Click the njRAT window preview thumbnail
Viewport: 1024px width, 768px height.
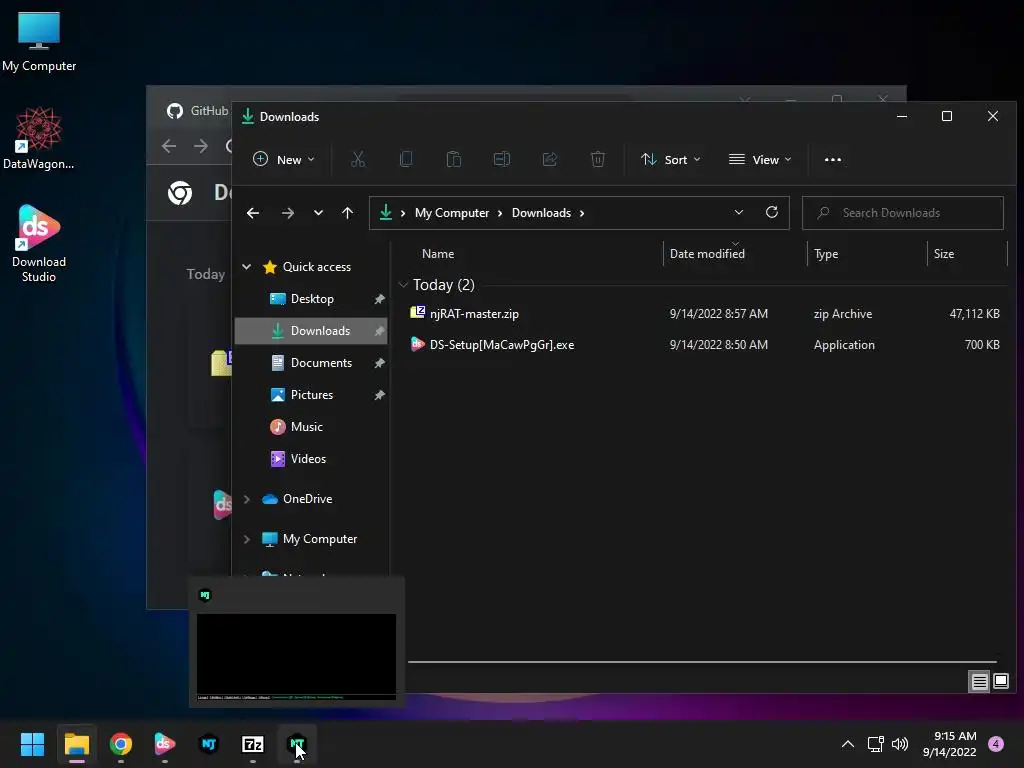point(296,657)
